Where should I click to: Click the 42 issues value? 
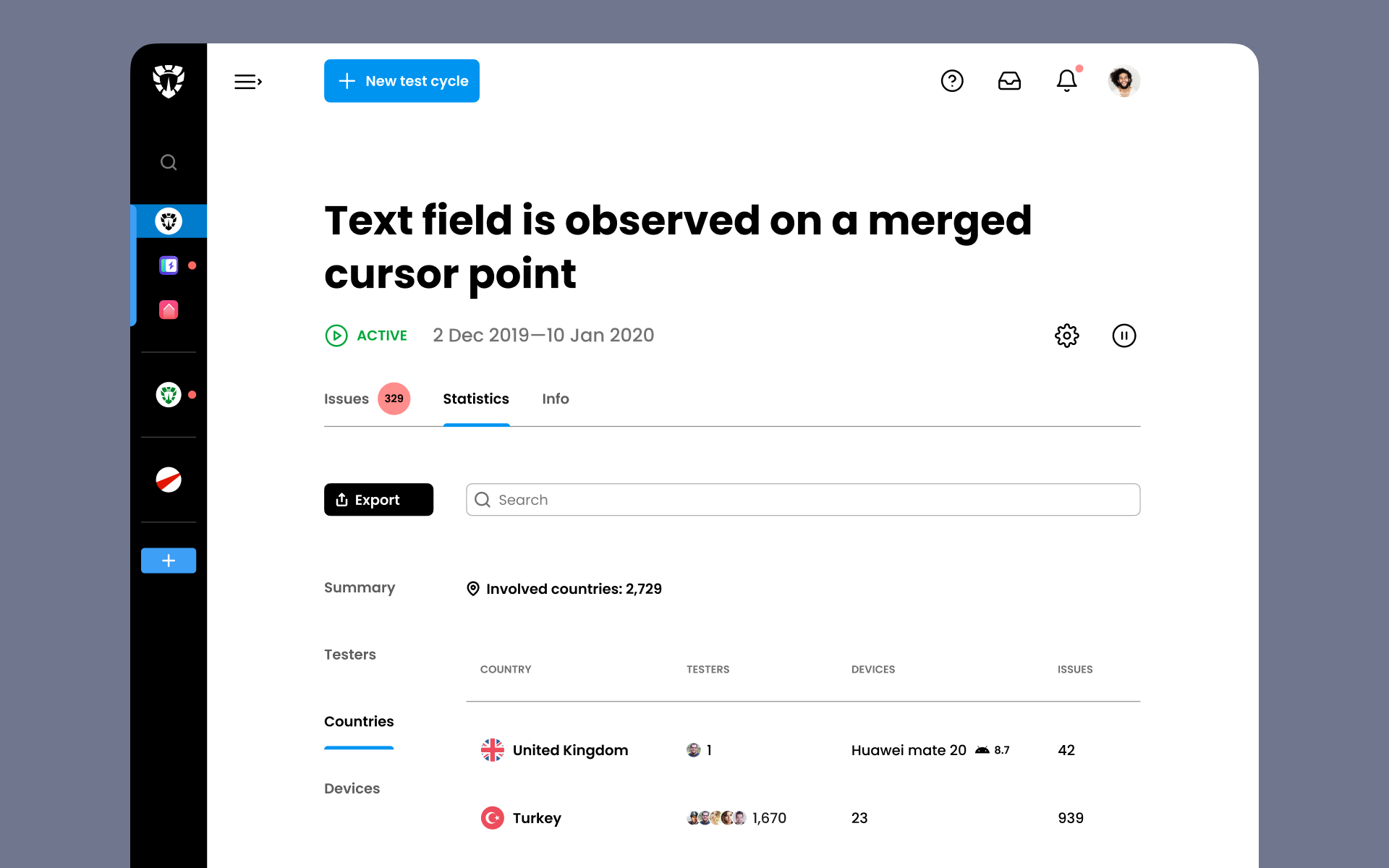(1066, 750)
